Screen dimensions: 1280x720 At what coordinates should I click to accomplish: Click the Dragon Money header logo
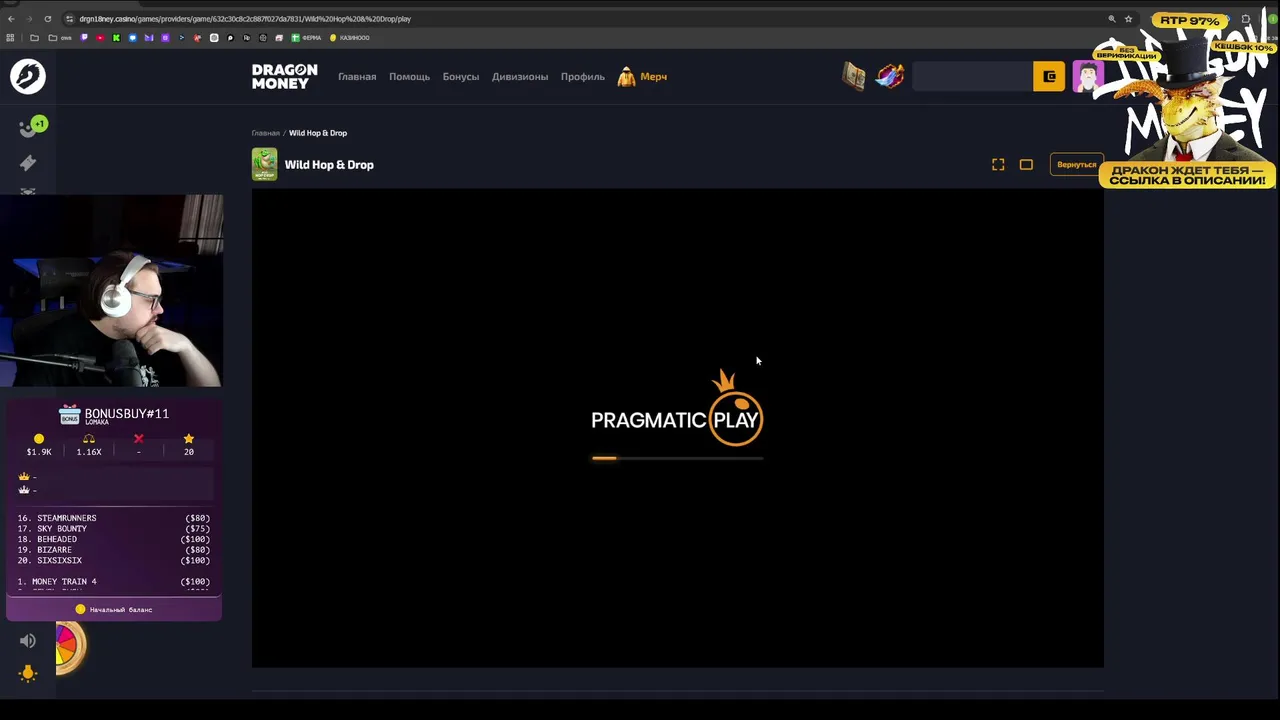point(284,76)
